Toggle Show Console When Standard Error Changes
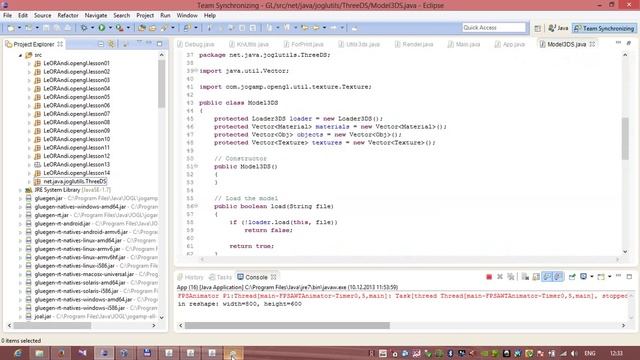 (558, 277)
